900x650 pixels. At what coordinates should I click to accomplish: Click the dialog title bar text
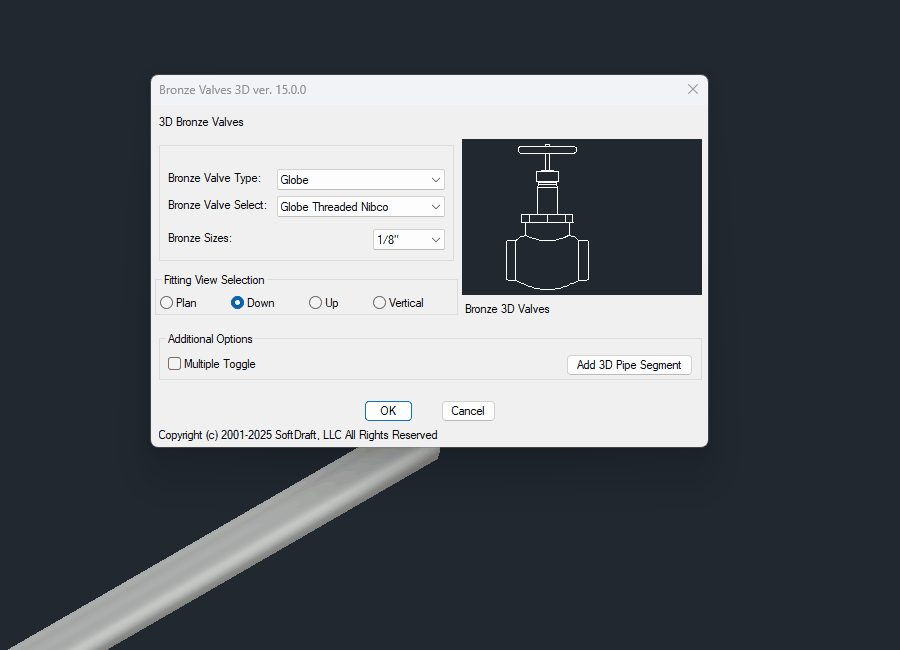tap(232, 90)
